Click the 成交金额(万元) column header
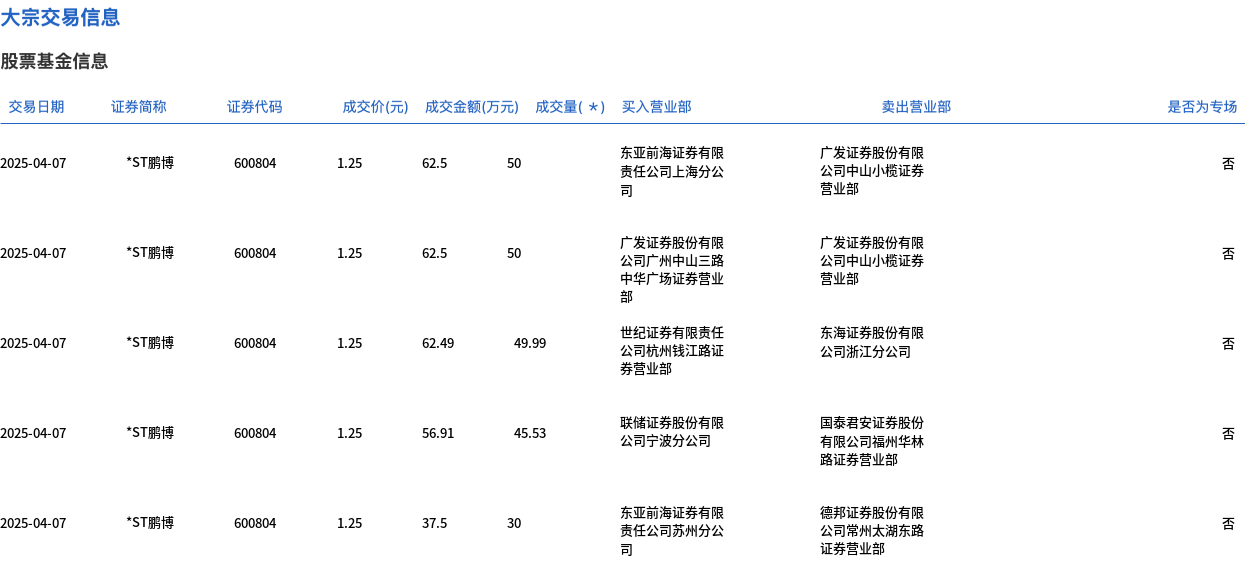This screenshot has width=1245, height=574. (472, 107)
